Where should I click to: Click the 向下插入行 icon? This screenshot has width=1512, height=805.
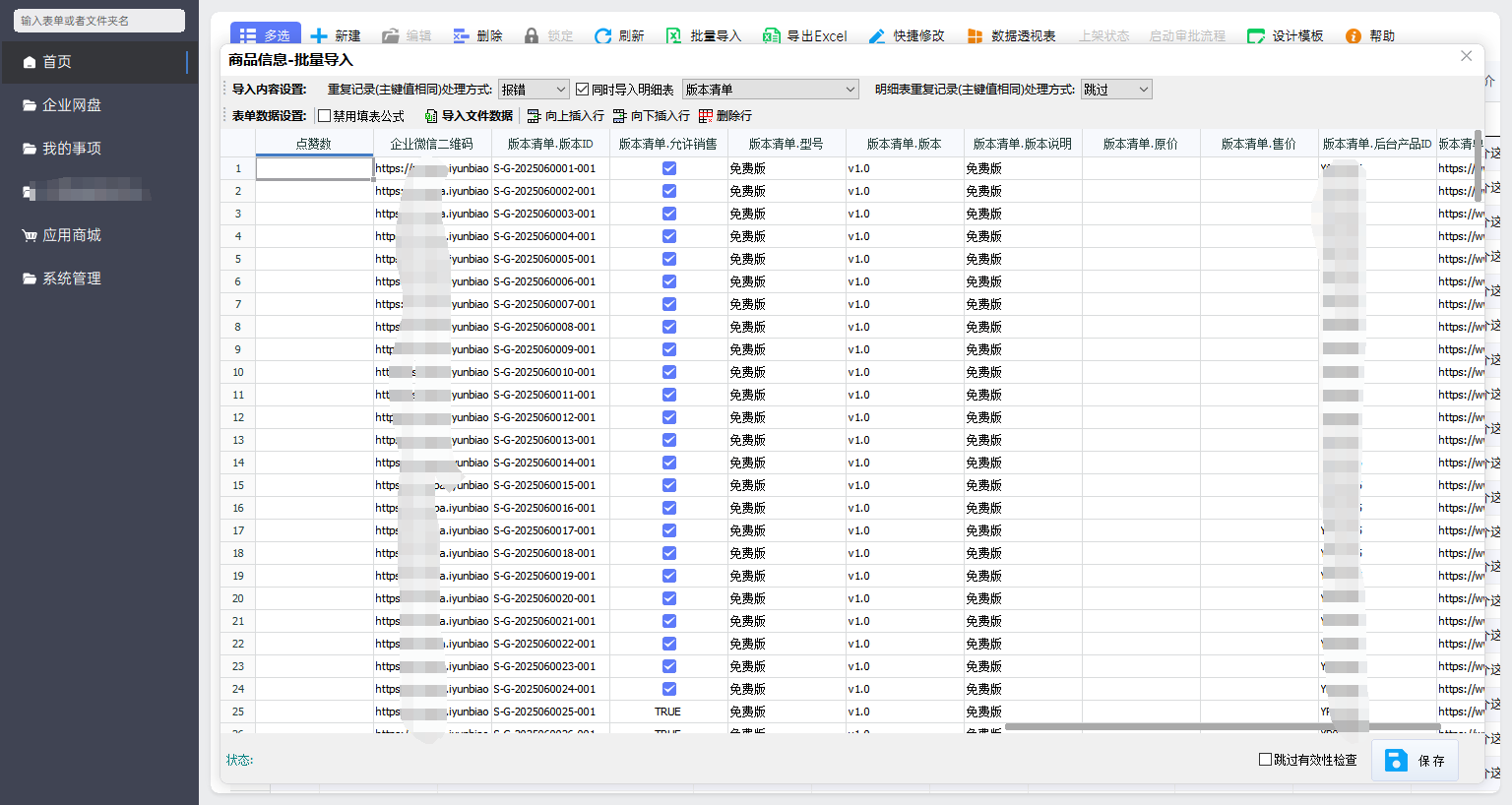(620, 116)
